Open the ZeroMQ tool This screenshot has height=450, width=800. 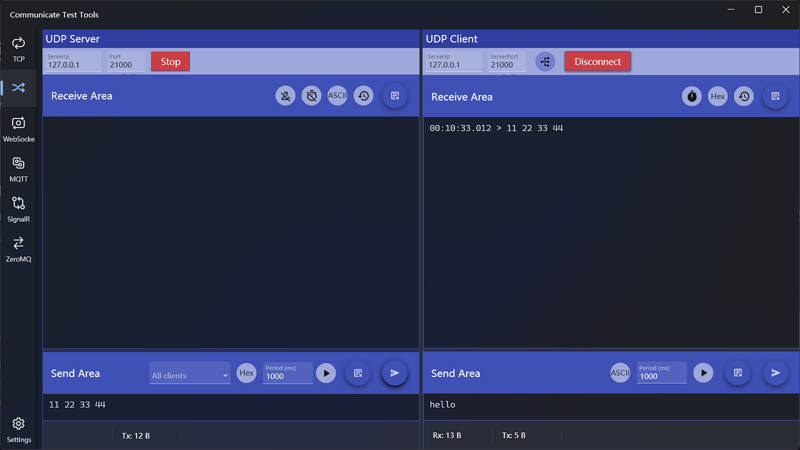tap(18, 248)
